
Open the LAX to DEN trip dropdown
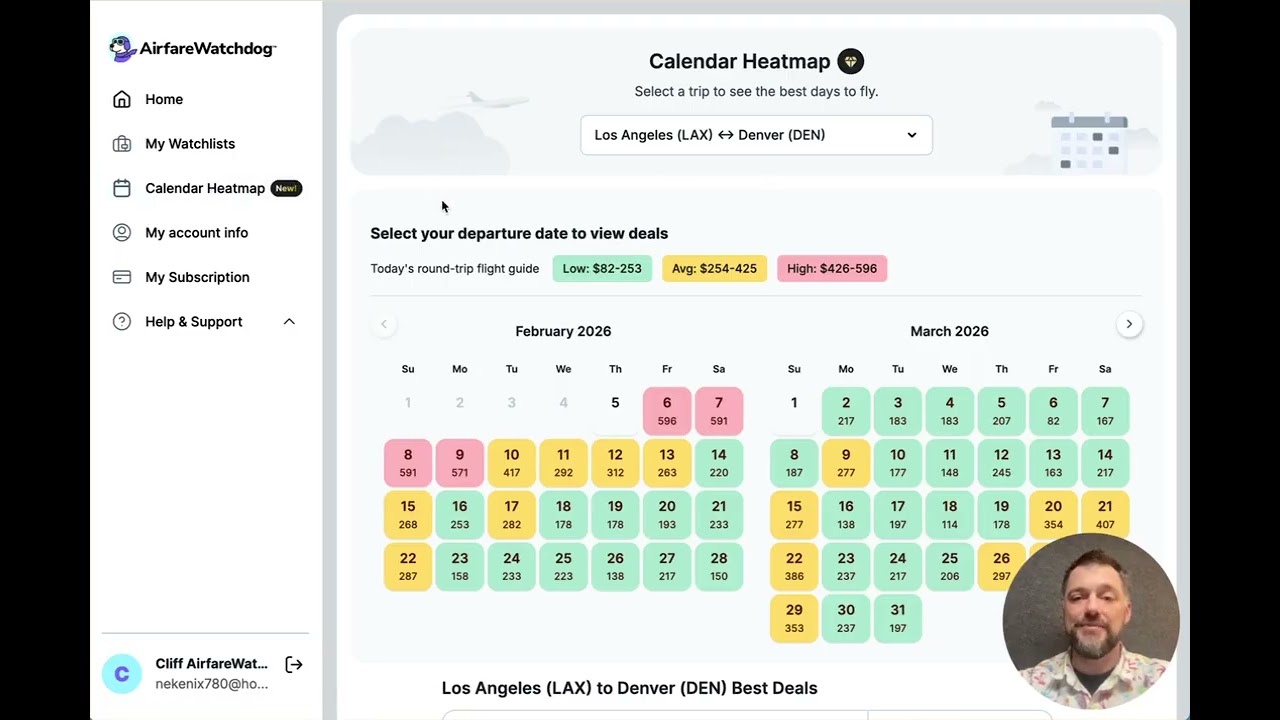pos(756,135)
